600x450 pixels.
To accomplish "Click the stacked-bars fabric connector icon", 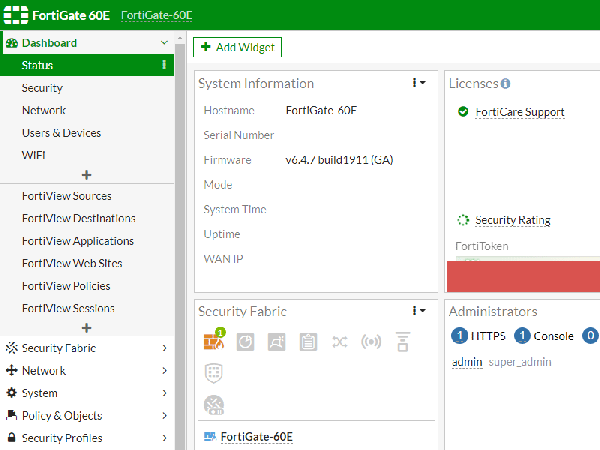I will pyautogui.click(x=403, y=342).
